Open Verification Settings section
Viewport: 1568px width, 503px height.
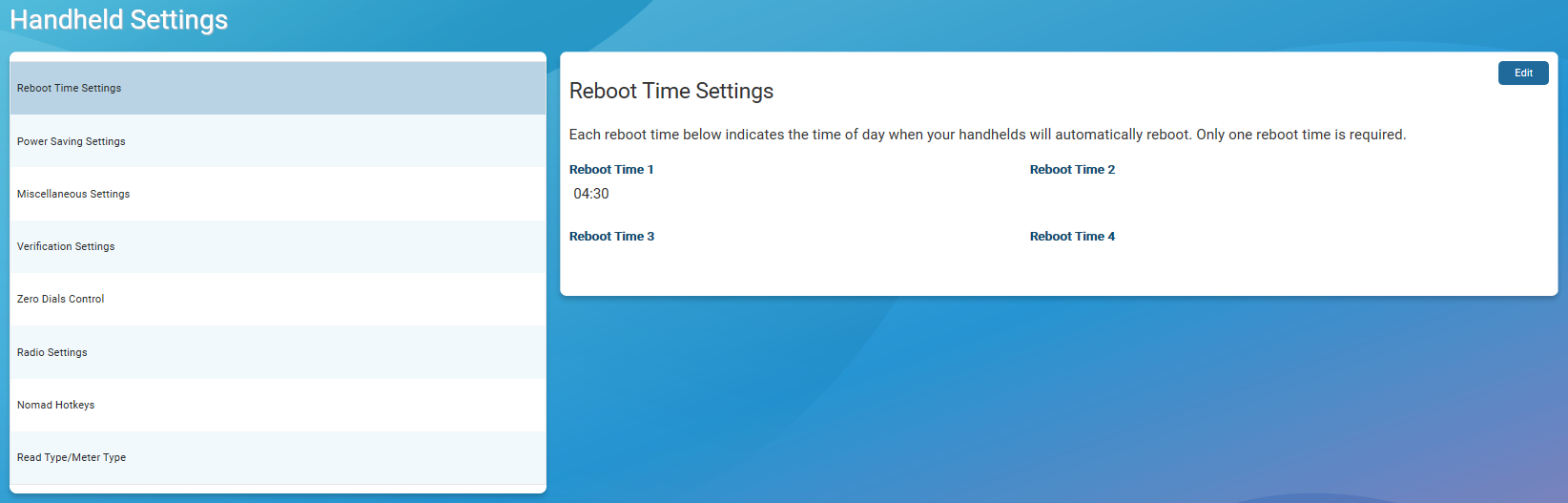pos(66,246)
